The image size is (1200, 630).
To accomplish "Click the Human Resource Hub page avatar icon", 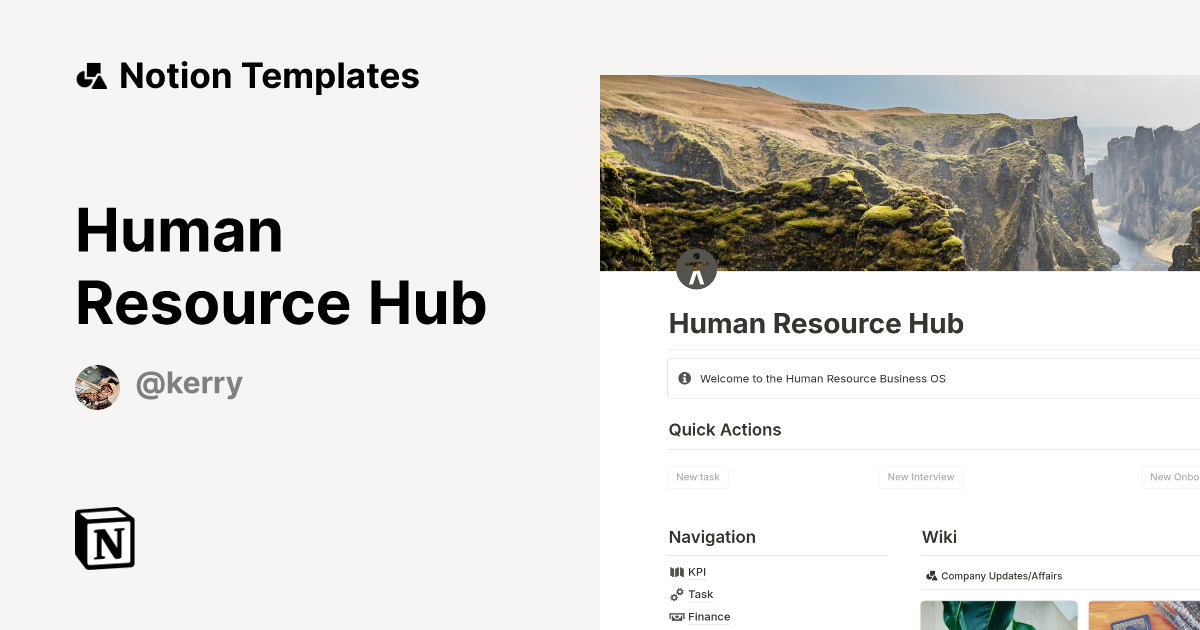I will [x=696, y=268].
